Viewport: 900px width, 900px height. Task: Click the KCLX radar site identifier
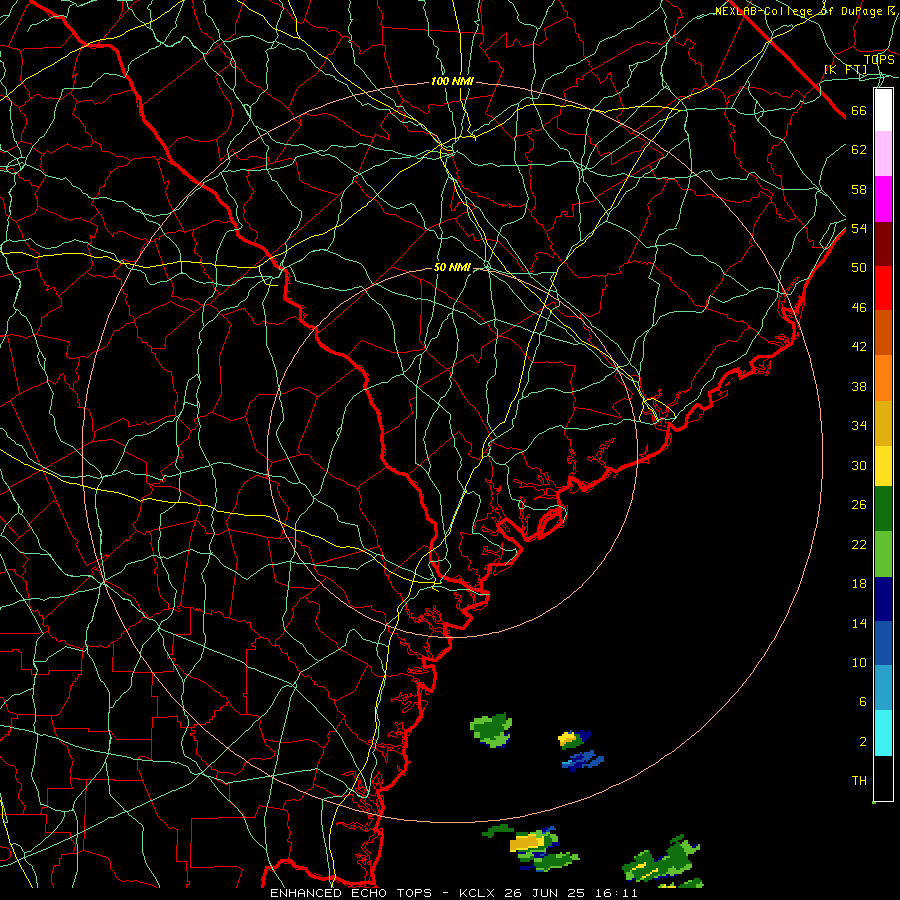point(478,893)
